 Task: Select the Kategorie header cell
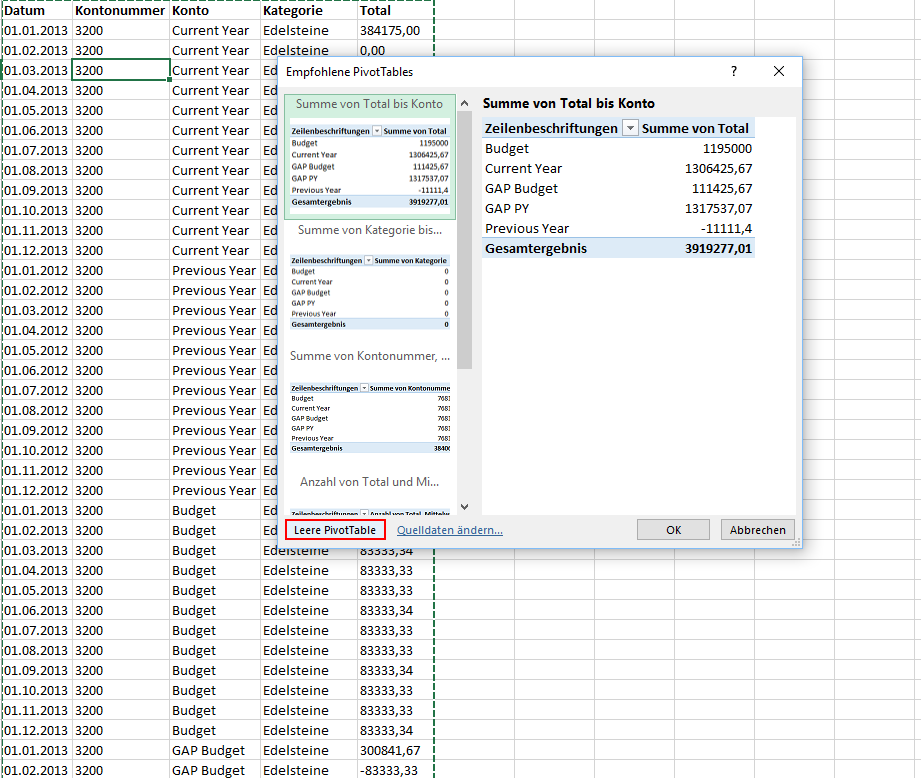point(308,11)
